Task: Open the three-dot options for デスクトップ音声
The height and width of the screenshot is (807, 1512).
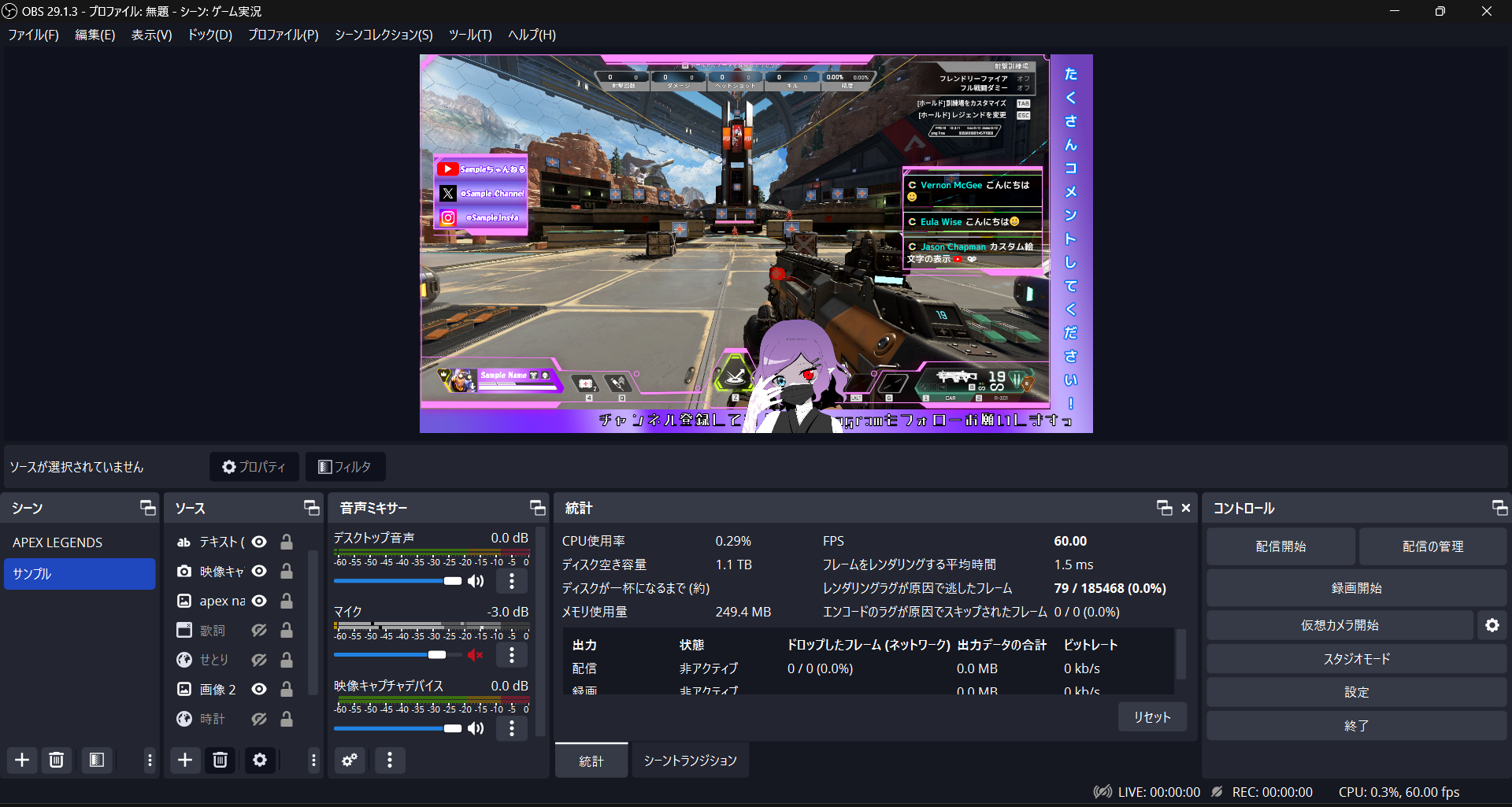Action: coord(512,581)
